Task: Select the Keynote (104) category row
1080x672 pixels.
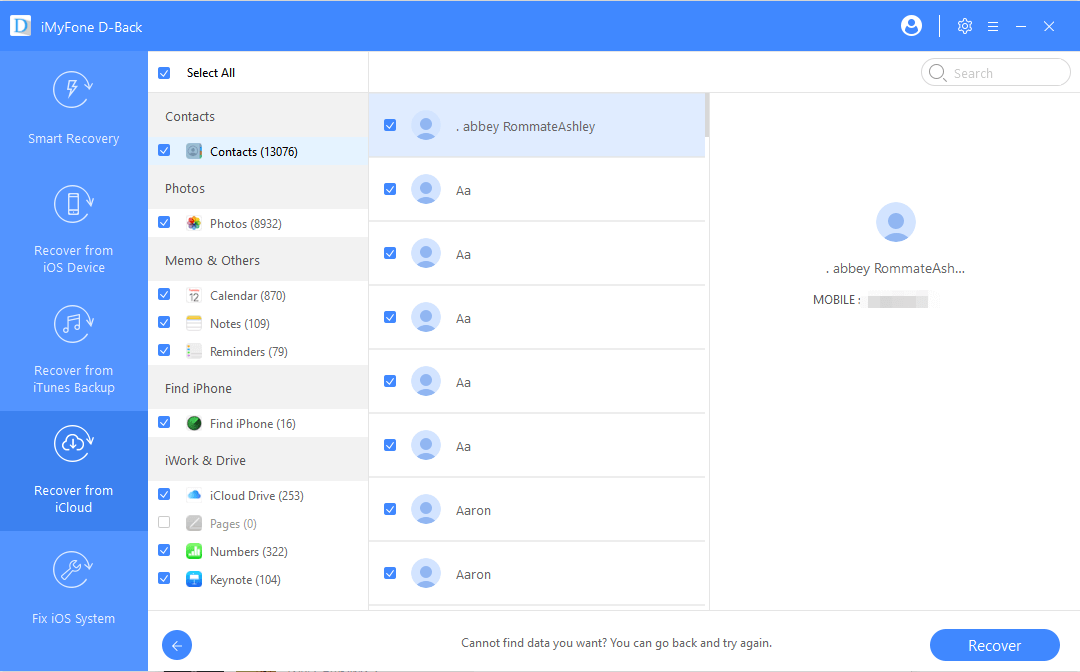Action: coord(258,579)
